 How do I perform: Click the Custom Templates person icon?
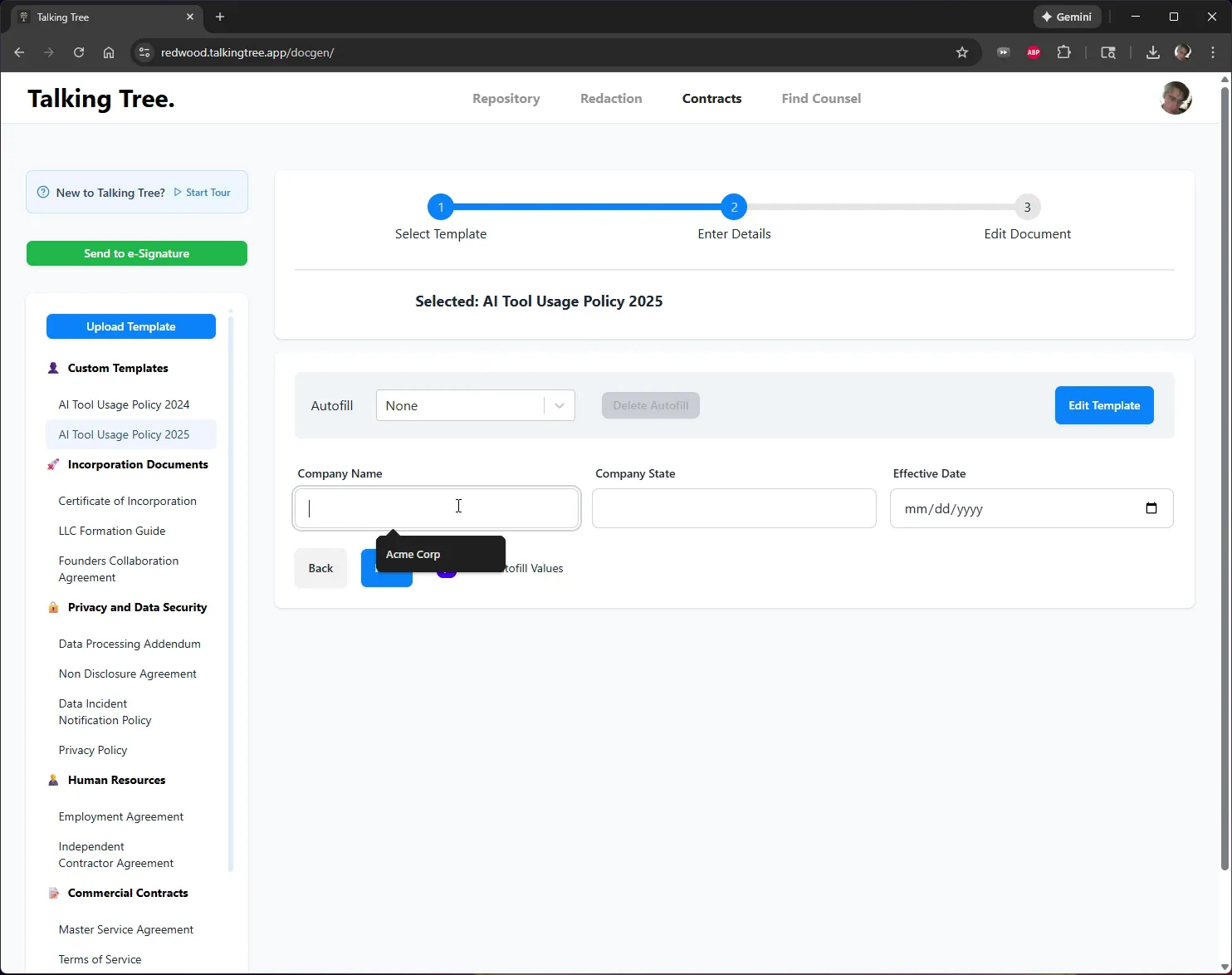pos(53,368)
